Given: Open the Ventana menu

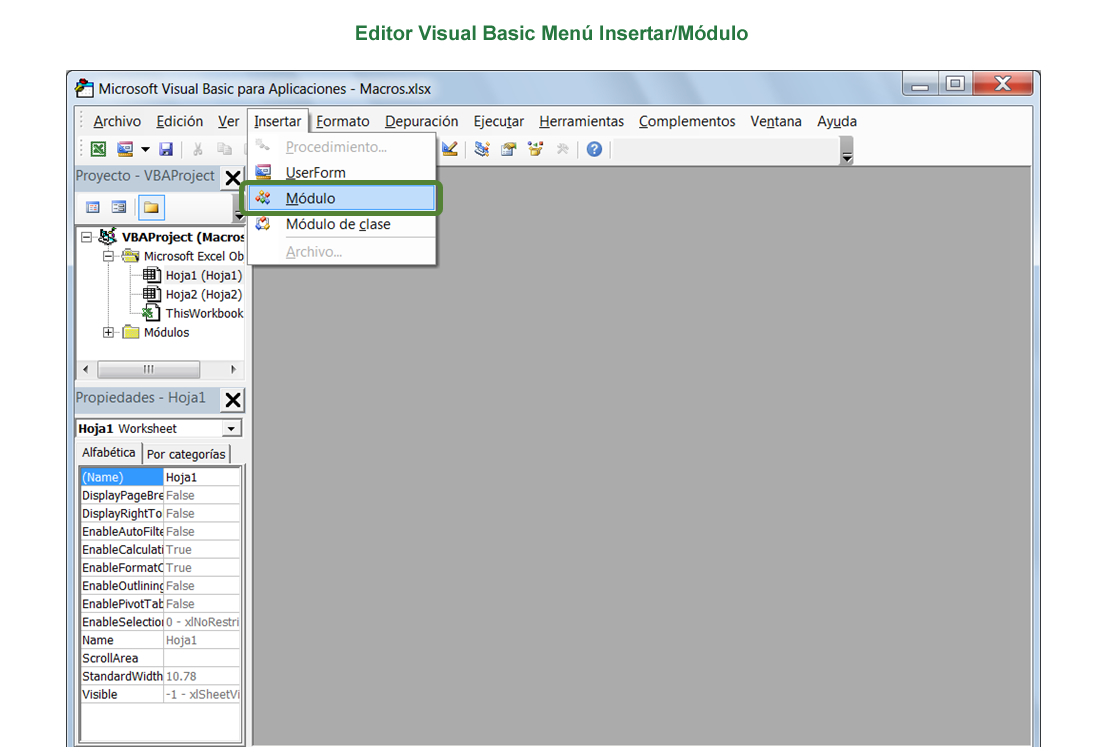Looking at the screenshot, I should coord(776,121).
